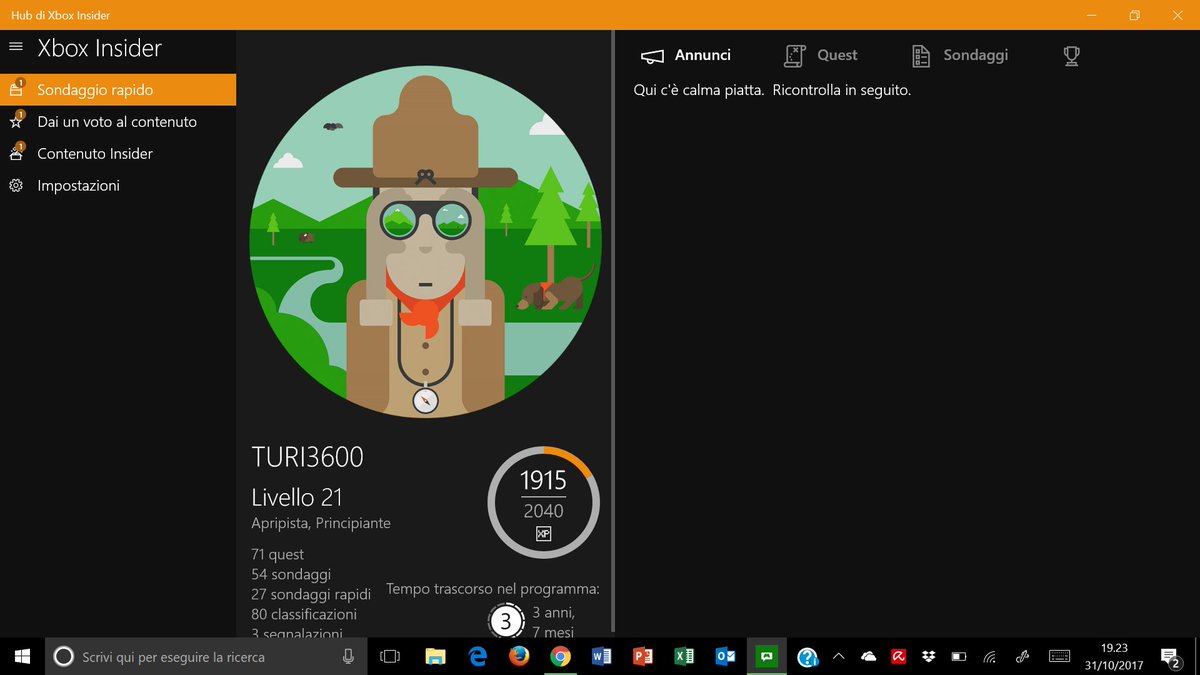This screenshot has width=1200, height=675.
Task: Click the Wi-Fi network tray icon
Action: pos(989,656)
